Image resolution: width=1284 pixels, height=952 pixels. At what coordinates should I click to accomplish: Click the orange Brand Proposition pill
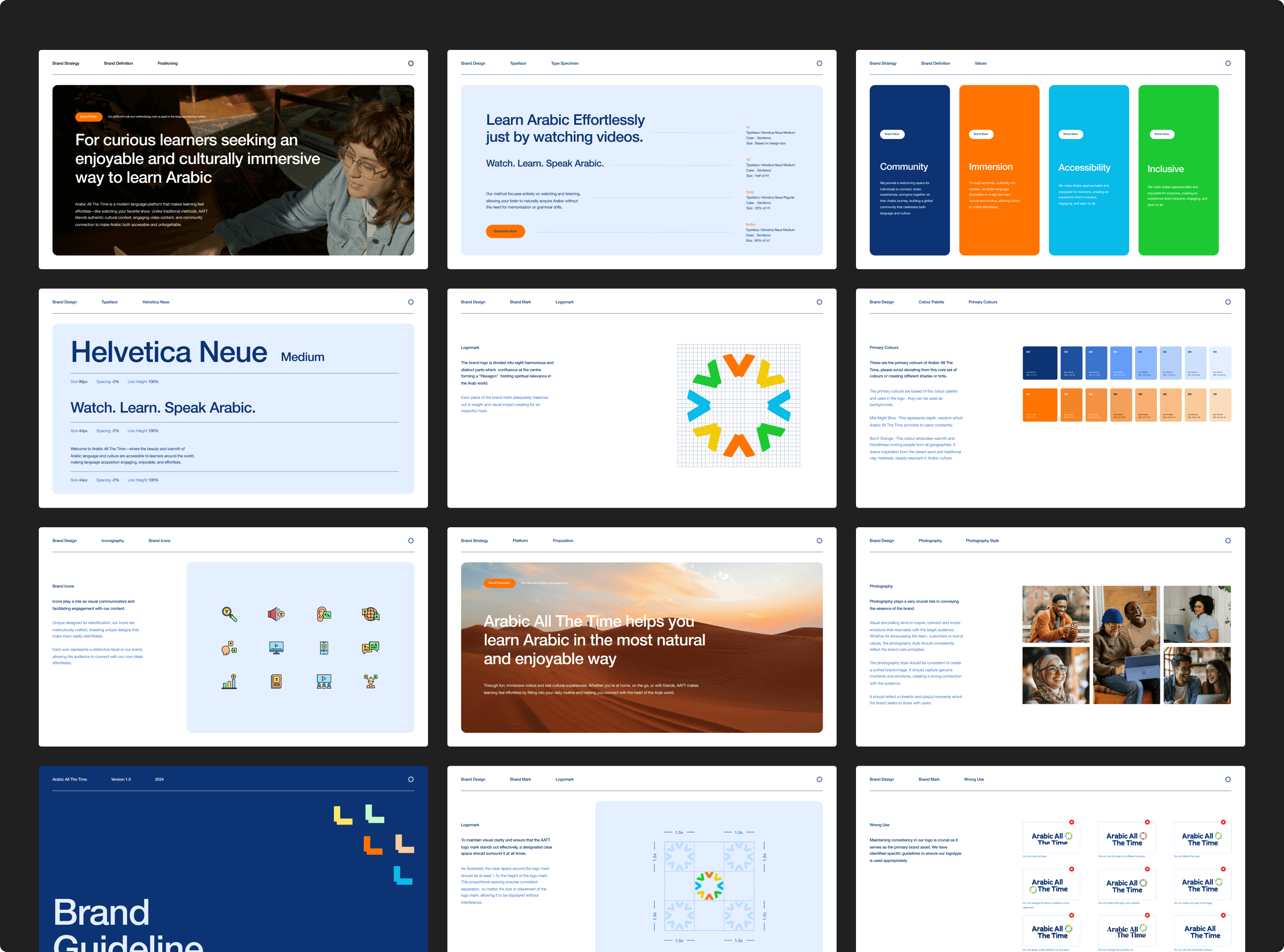tap(499, 583)
